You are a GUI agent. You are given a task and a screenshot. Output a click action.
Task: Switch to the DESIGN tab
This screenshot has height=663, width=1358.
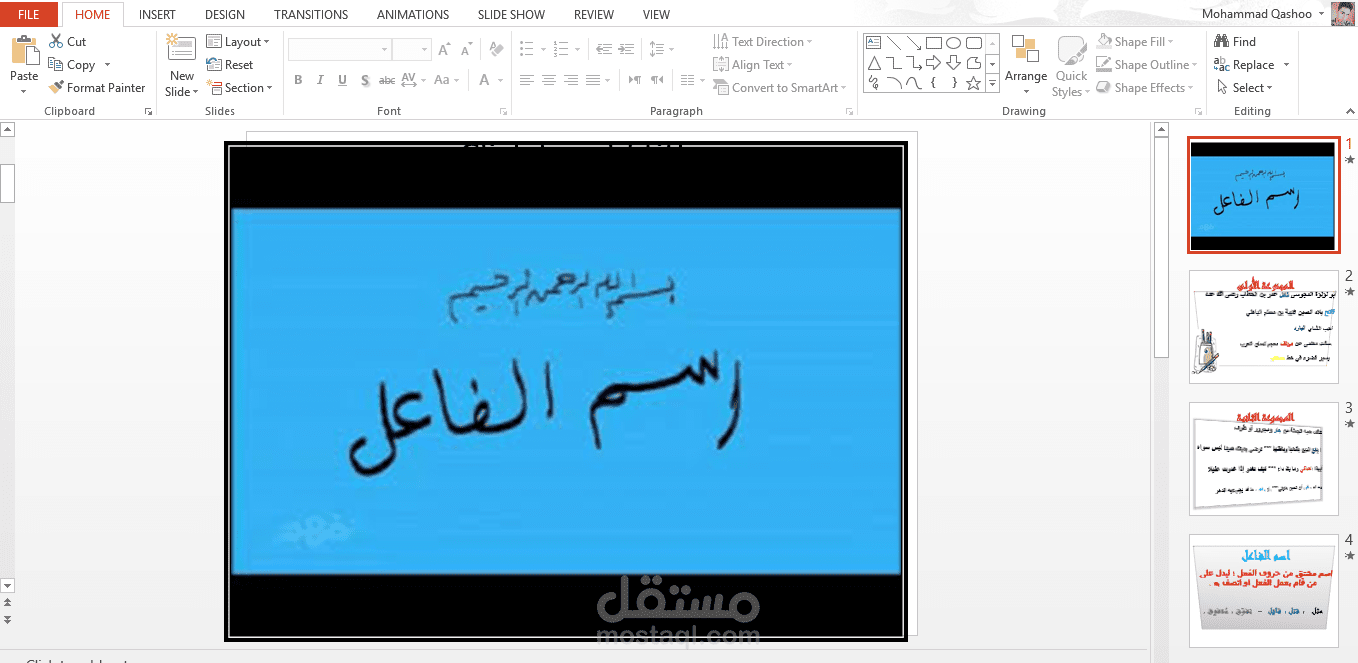225,15
